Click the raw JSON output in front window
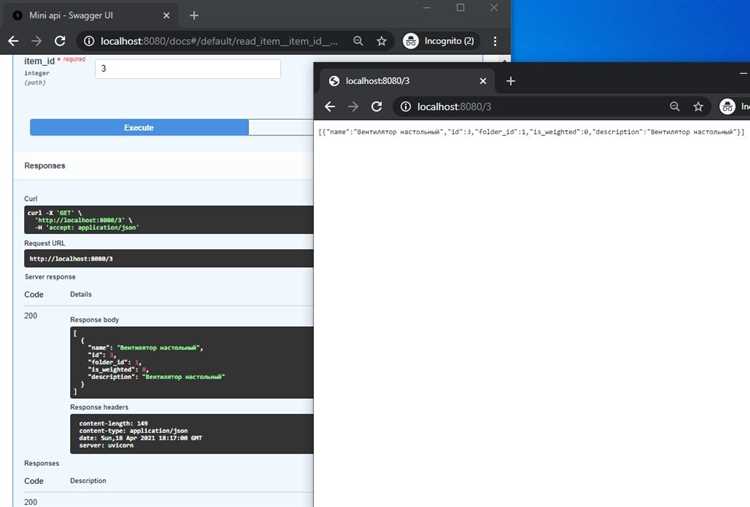 (531, 132)
